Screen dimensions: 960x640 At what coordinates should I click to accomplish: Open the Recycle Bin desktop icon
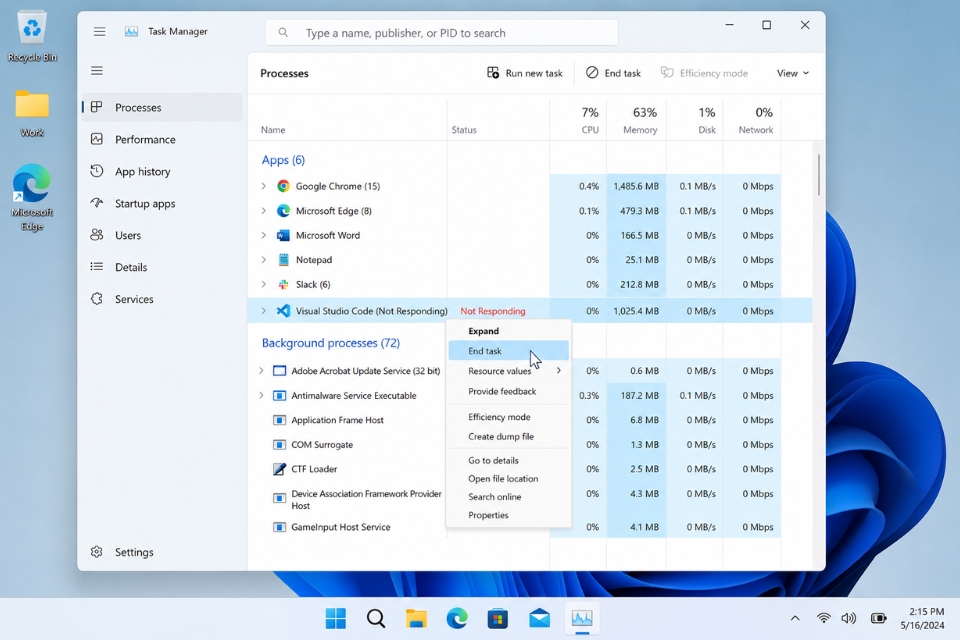pyautogui.click(x=32, y=37)
